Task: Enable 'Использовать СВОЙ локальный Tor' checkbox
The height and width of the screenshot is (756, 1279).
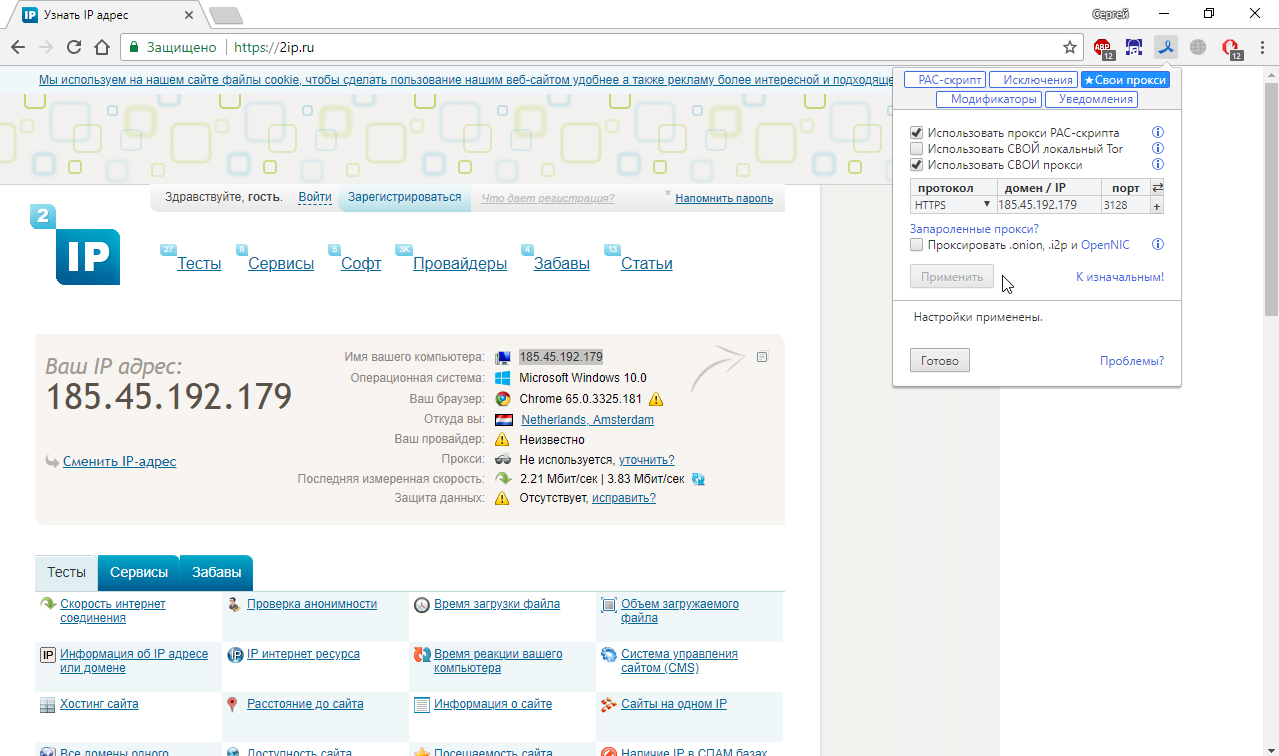Action: (x=916, y=149)
